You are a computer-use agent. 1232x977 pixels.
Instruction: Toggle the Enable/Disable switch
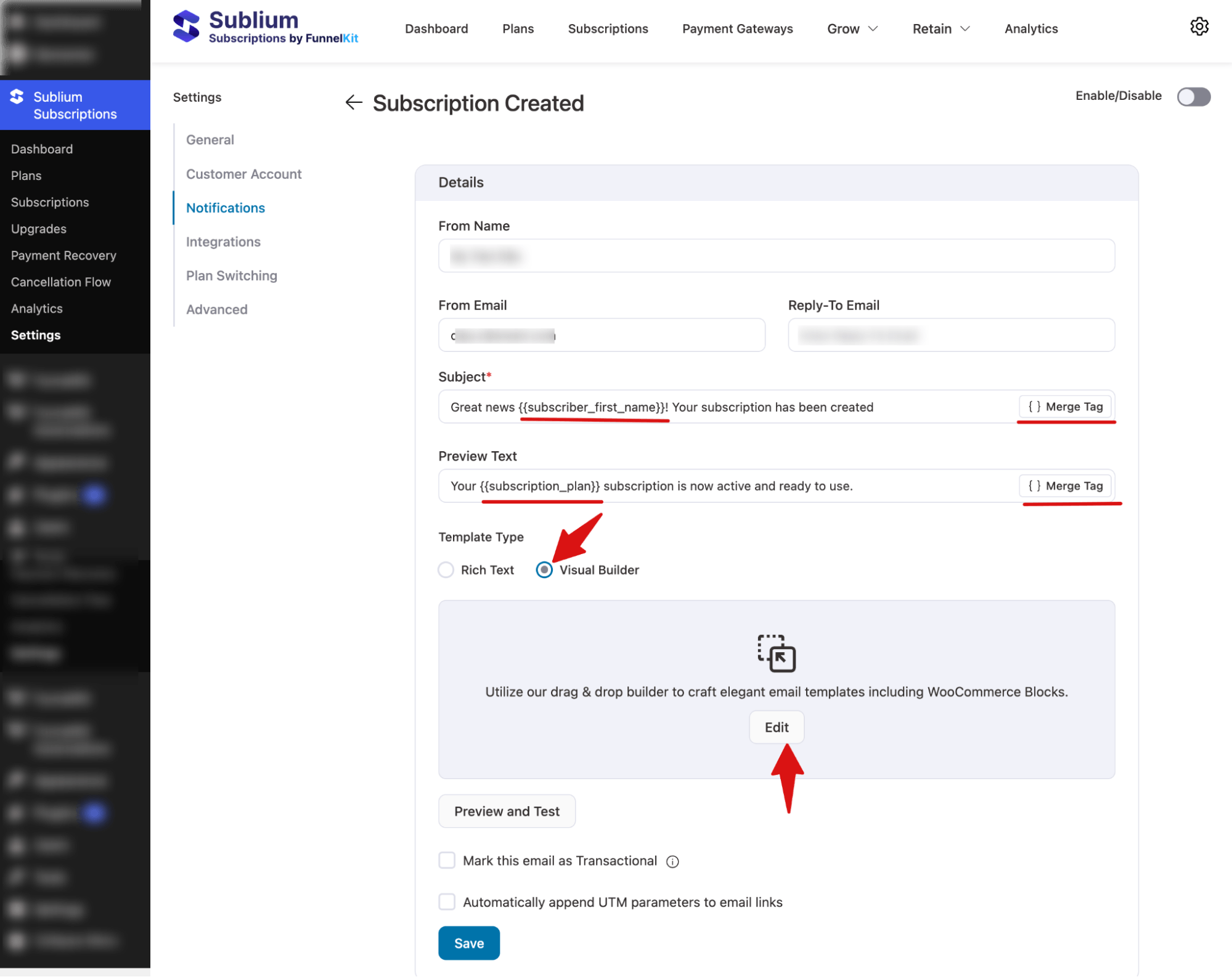[x=1193, y=97]
